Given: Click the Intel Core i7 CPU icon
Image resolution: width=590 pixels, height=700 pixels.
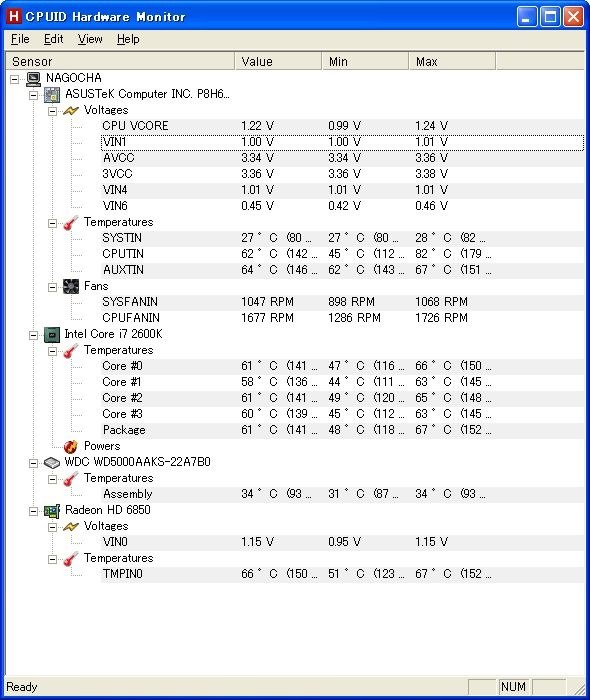Looking at the screenshot, I should click(52, 335).
